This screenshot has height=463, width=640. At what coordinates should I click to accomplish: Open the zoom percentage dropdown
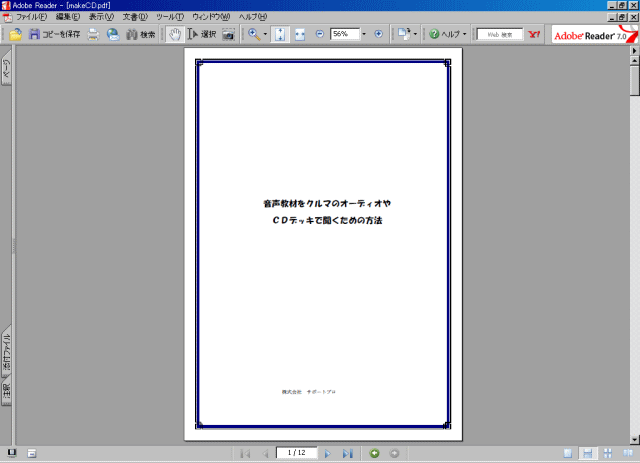point(363,34)
